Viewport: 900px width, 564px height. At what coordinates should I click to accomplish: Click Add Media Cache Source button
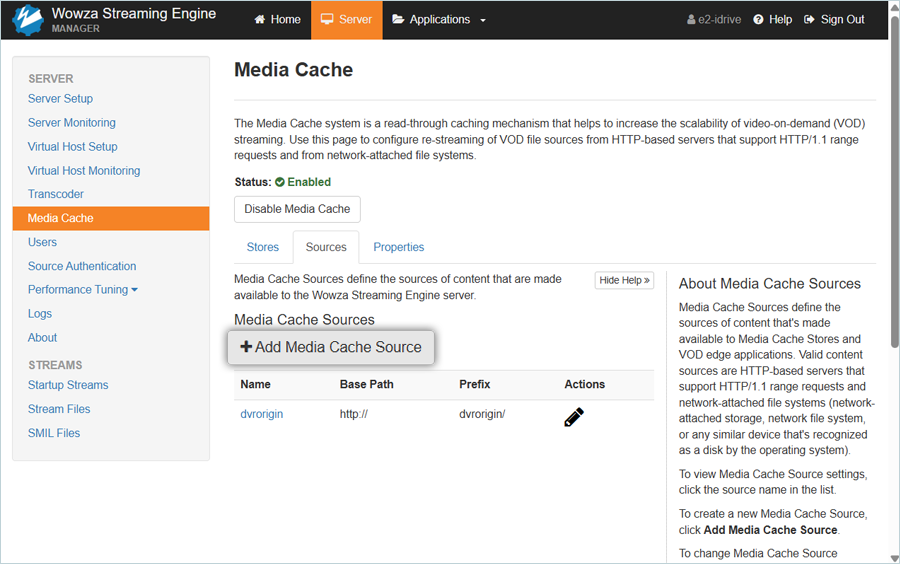pyautogui.click(x=331, y=347)
